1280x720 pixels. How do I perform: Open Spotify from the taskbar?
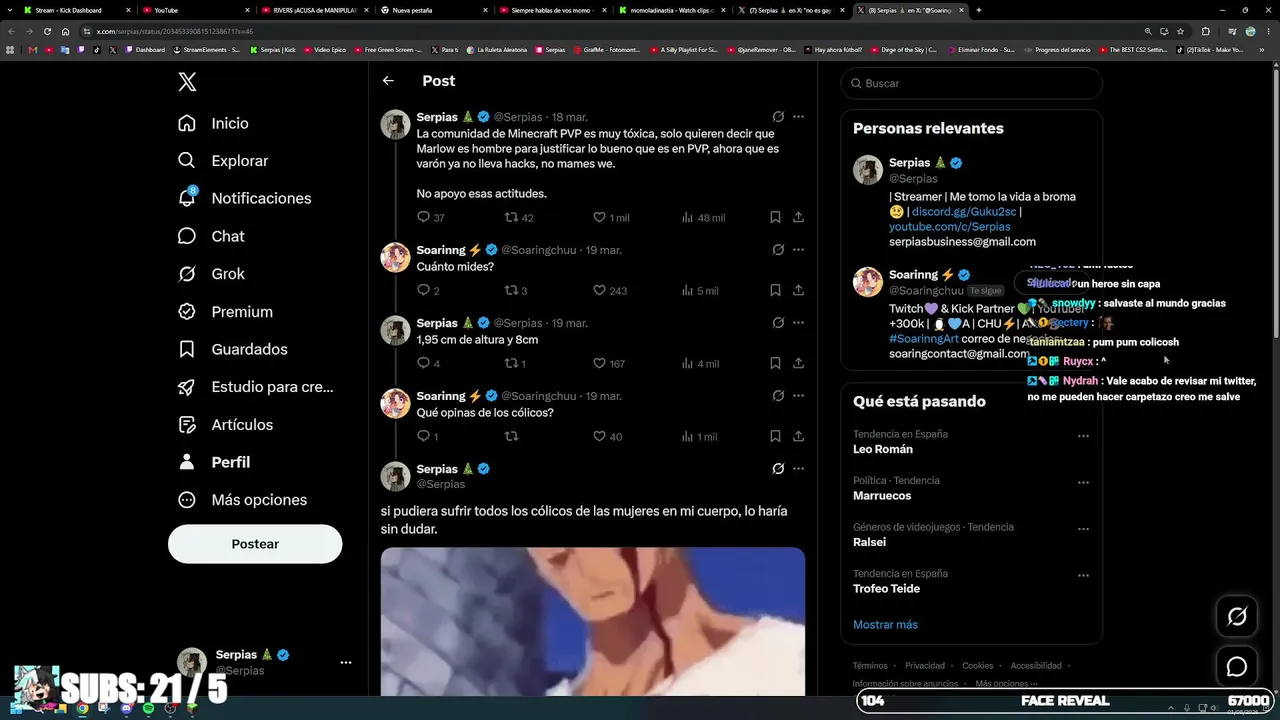click(149, 709)
